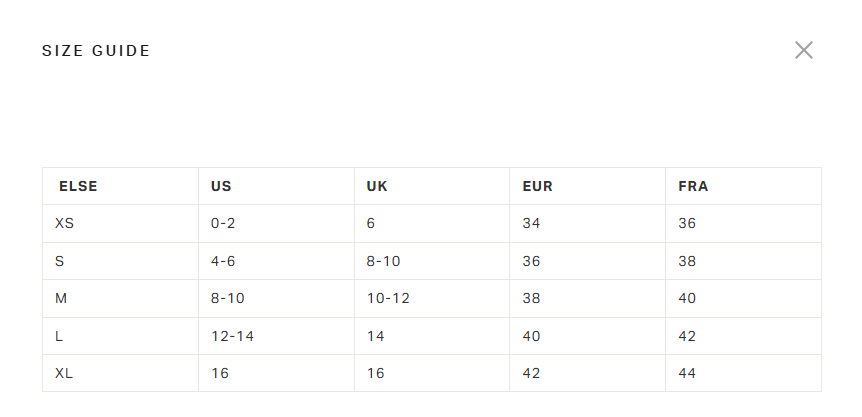Click US size 0-2 cell
862x417 pixels.
(x=223, y=223)
